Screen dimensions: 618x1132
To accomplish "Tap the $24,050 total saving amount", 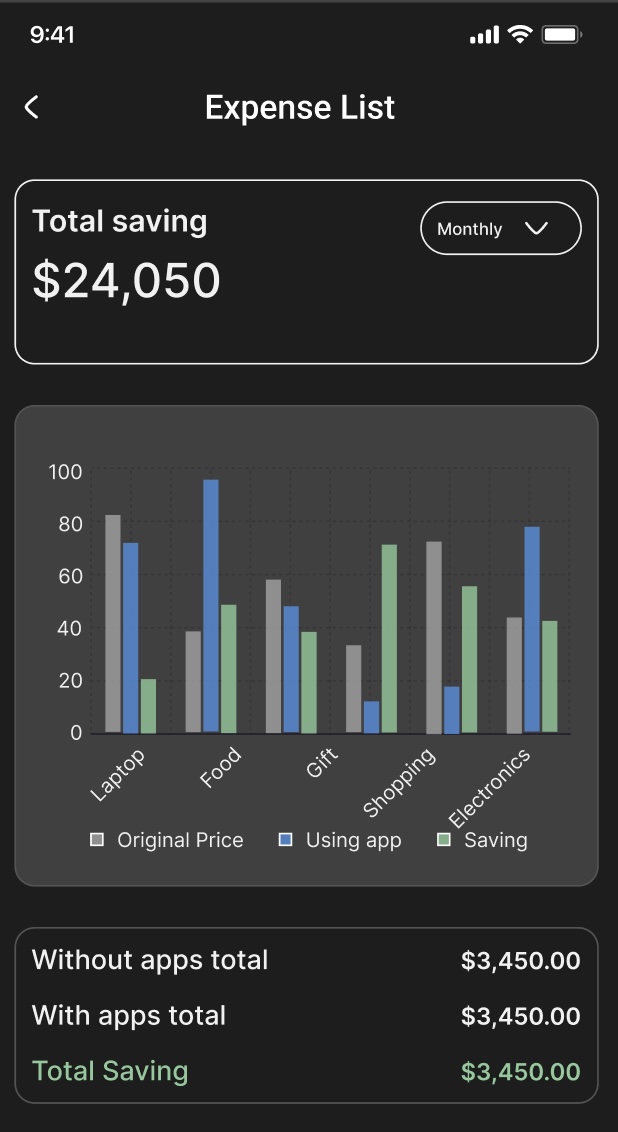I will point(126,280).
